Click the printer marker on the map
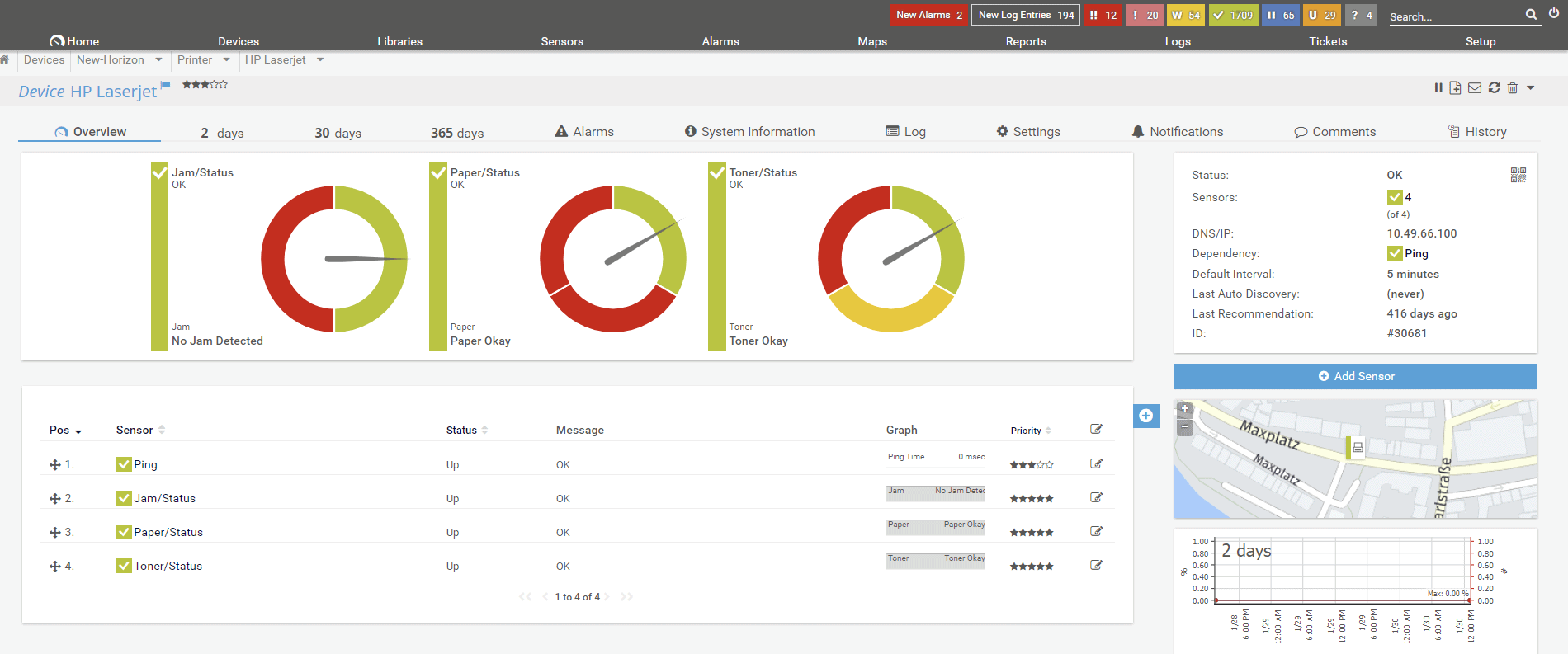This screenshot has height=654, width=1568. [1355, 447]
